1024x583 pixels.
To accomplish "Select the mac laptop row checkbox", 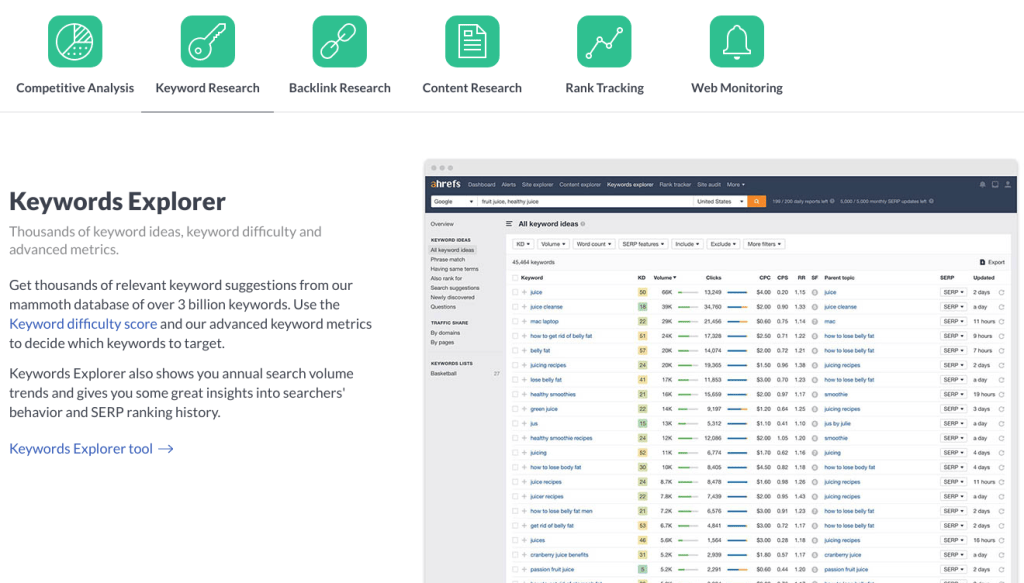I will [515, 321].
